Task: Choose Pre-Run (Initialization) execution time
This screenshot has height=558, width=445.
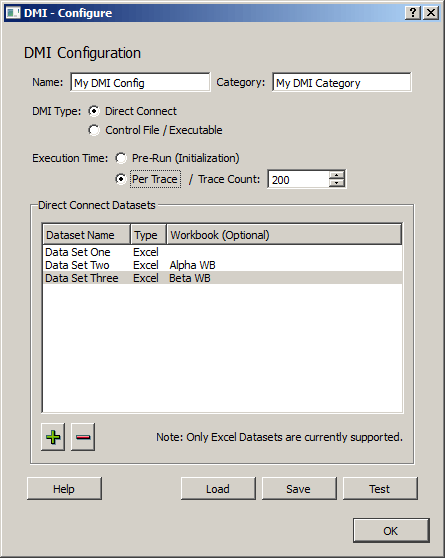Action: (x=121, y=158)
